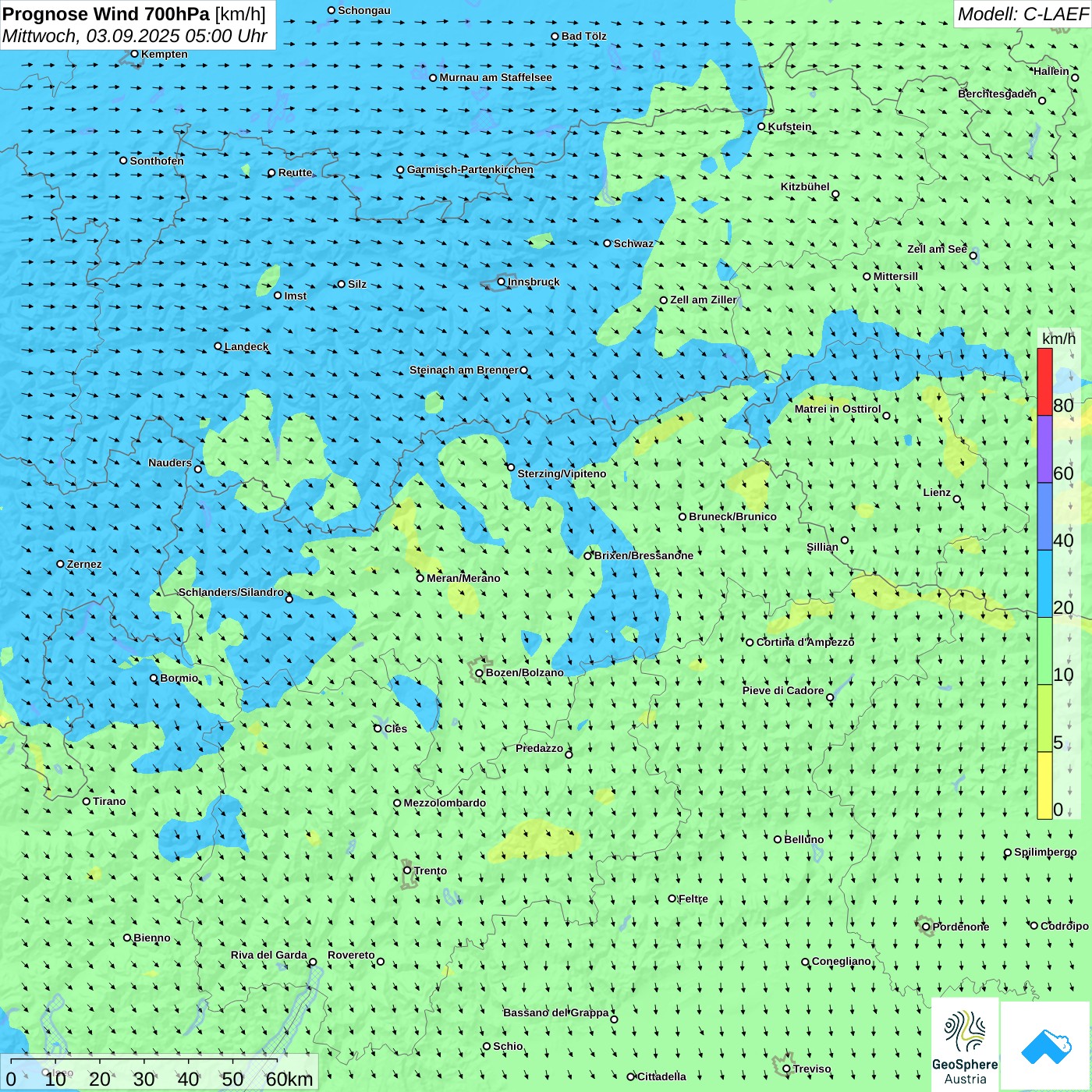Click the 'Prognose Wind 700hPa [km/h]' title

(x=134, y=14)
